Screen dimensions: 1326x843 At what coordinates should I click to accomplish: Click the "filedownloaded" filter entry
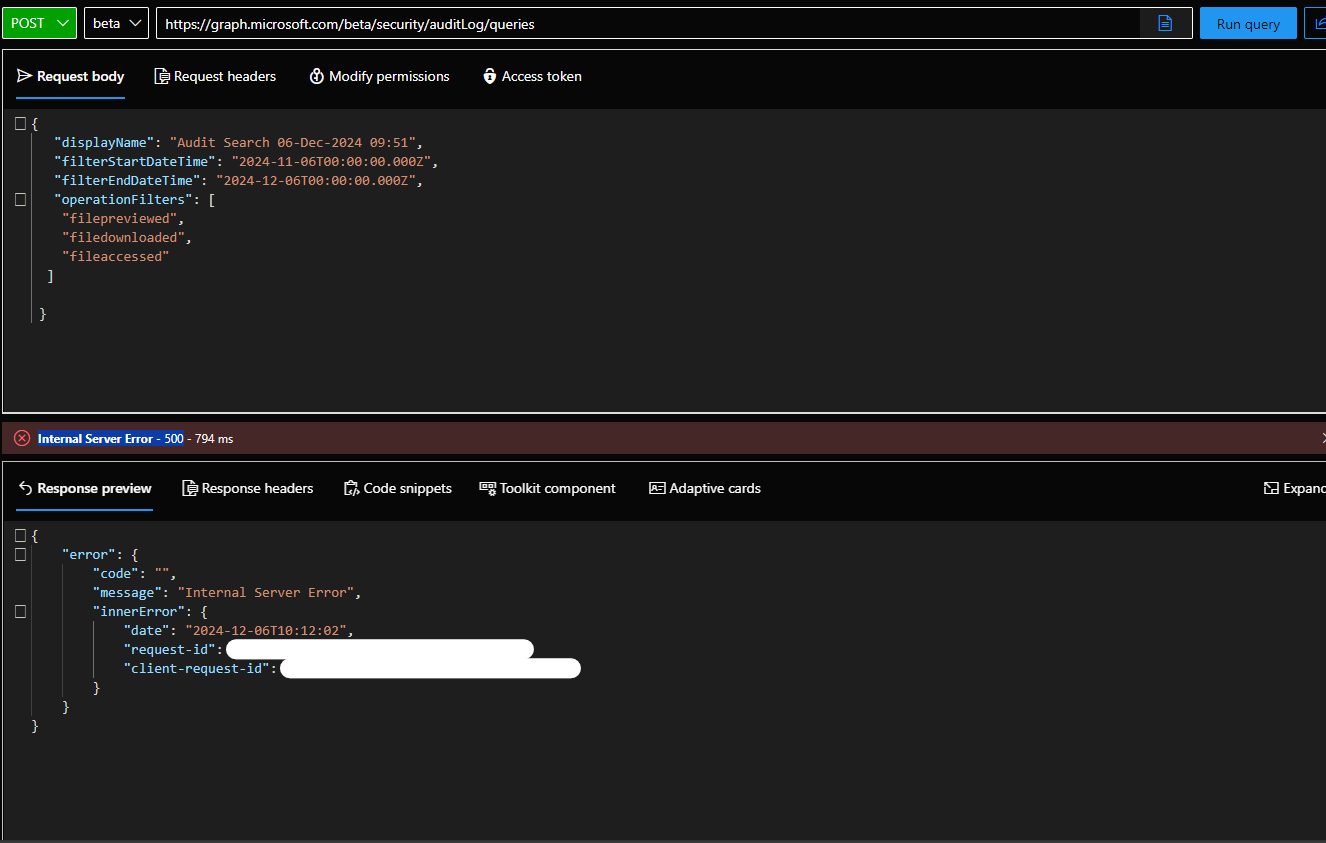click(123, 237)
